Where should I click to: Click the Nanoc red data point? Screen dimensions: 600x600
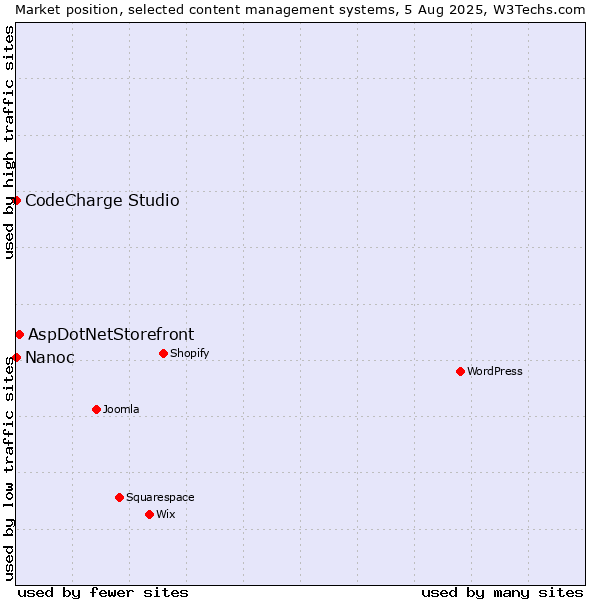[16, 358]
